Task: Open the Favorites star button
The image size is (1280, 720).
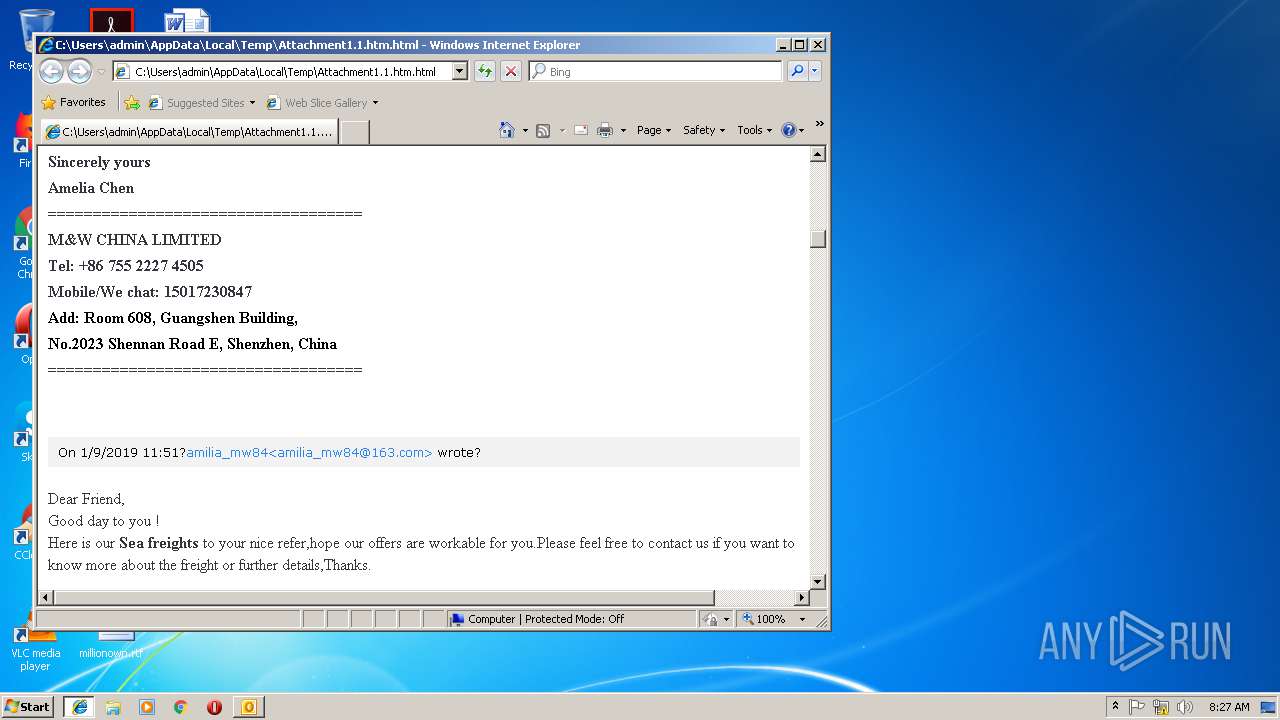Action: pyautogui.click(x=48, y=102)
